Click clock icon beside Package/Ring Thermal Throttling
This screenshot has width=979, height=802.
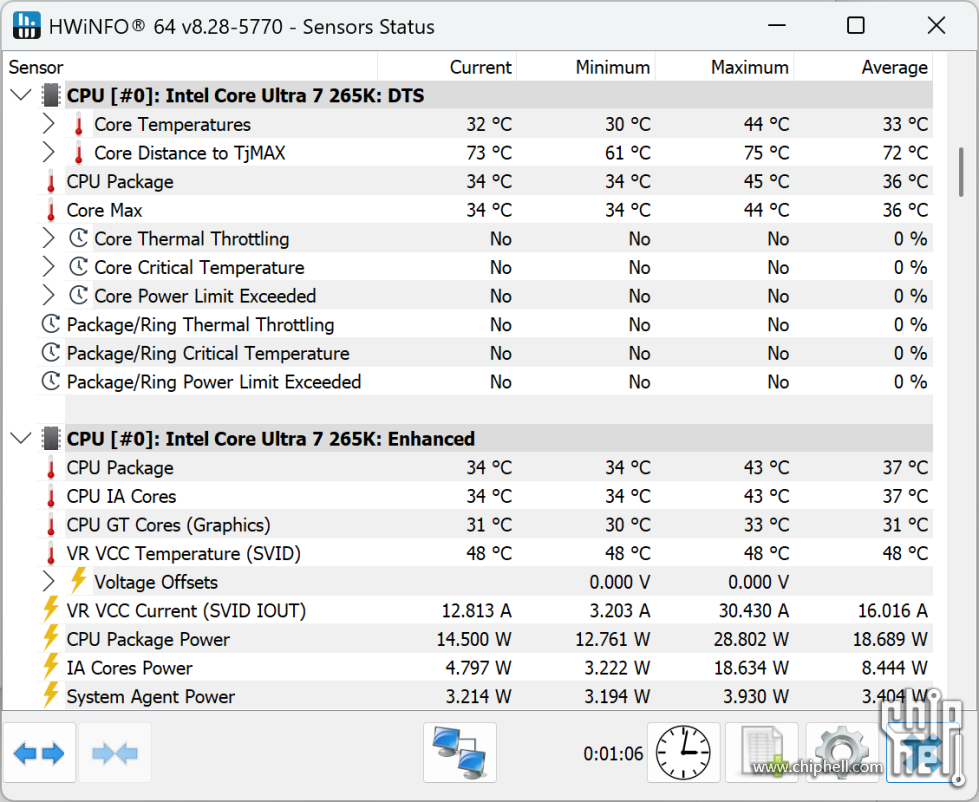51,325
